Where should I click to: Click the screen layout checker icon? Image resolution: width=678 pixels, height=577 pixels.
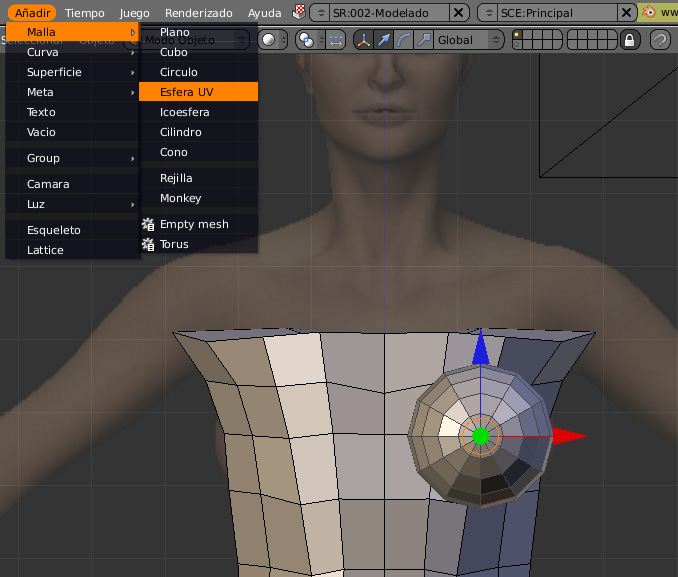pyautogui.click(x=299, y=12)
